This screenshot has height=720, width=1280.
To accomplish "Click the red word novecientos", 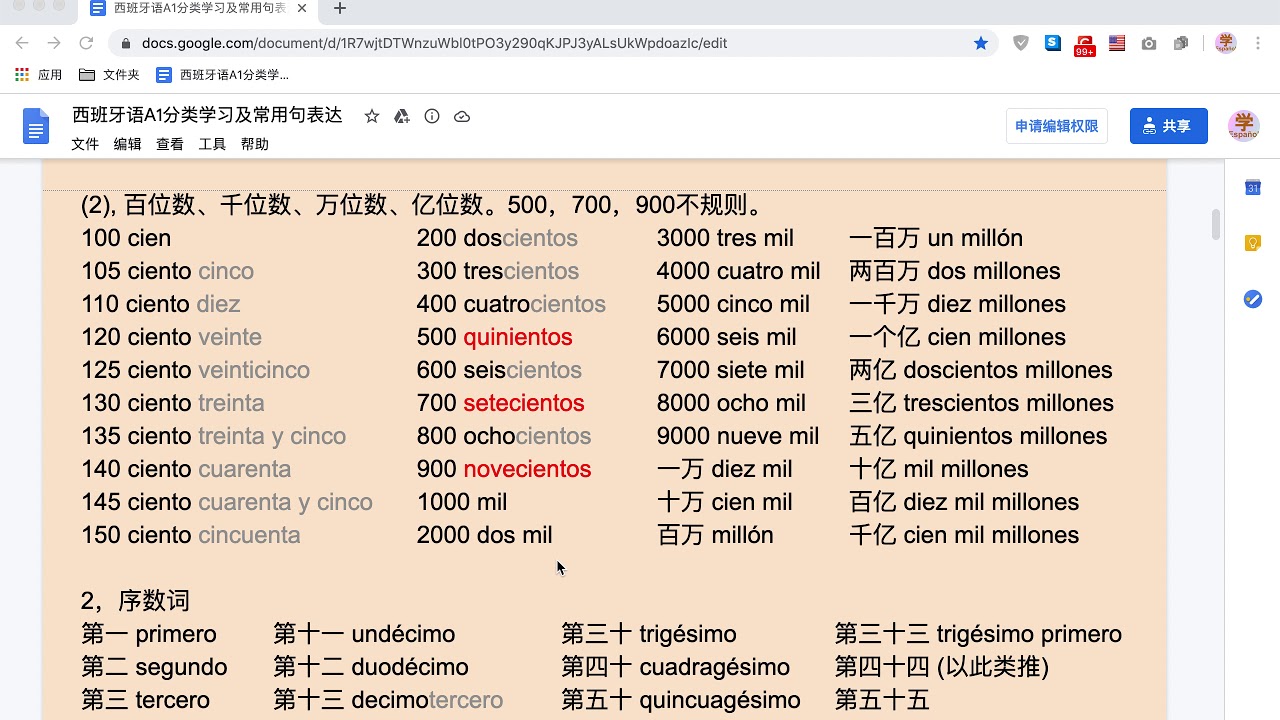I will tap(527, 469).
